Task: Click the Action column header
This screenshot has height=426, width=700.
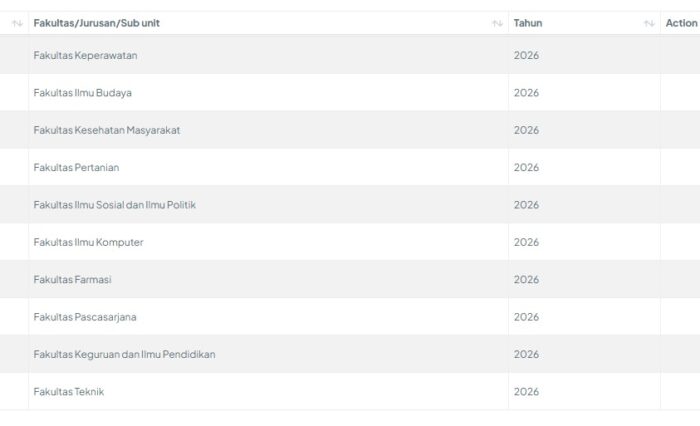Action: tap(681, 23)
